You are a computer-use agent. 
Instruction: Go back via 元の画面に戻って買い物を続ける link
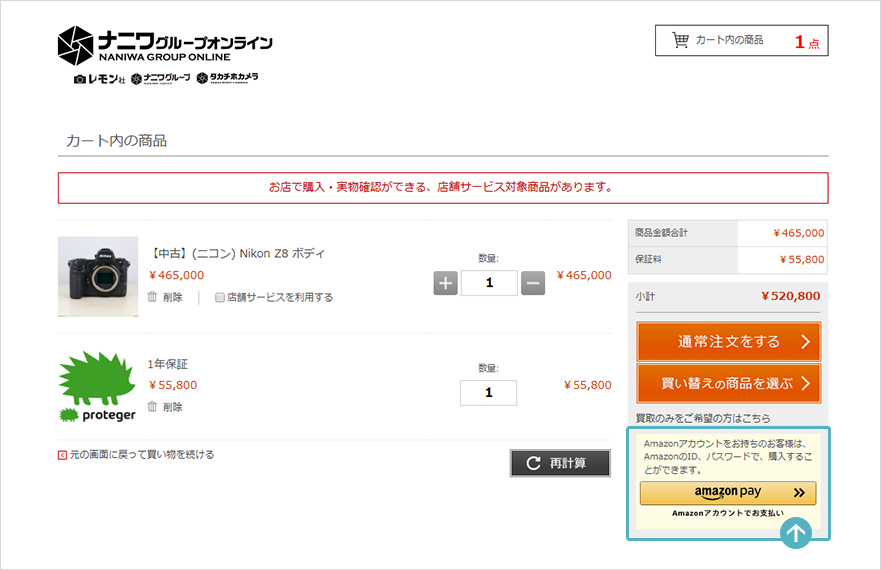(141, 455)
